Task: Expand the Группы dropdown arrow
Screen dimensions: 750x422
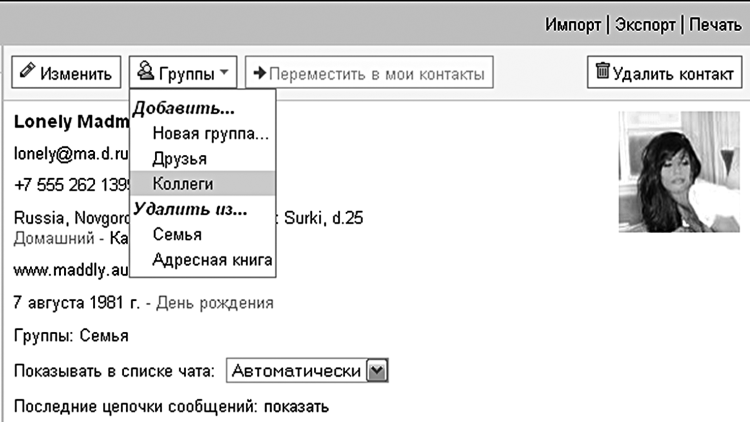Action: point(225,72)
